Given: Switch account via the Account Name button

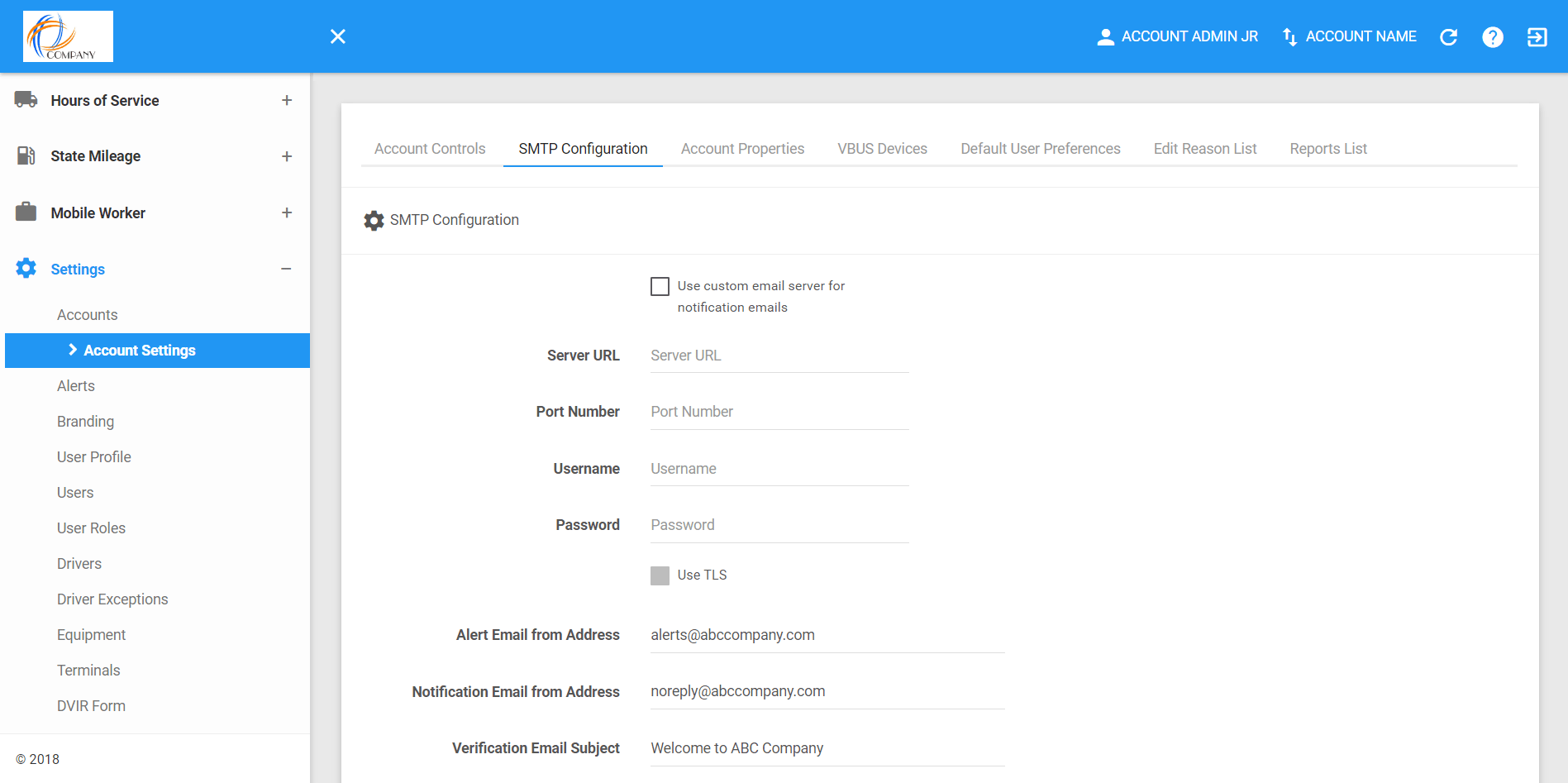Looking at the screenshot, I should coord(1349,36).
